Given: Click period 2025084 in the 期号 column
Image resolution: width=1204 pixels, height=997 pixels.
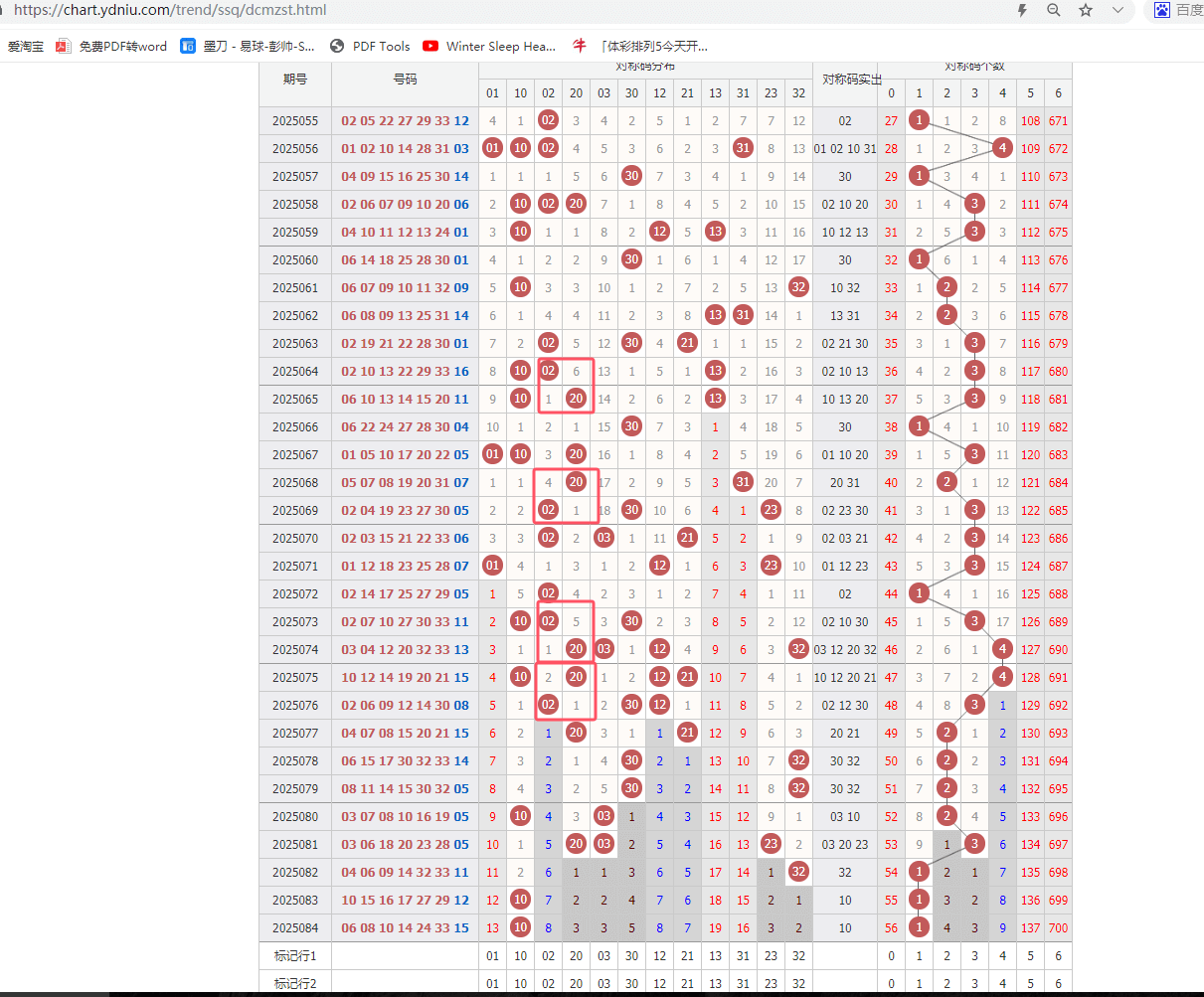Looking at the screenshot, I should click(295, 928).
